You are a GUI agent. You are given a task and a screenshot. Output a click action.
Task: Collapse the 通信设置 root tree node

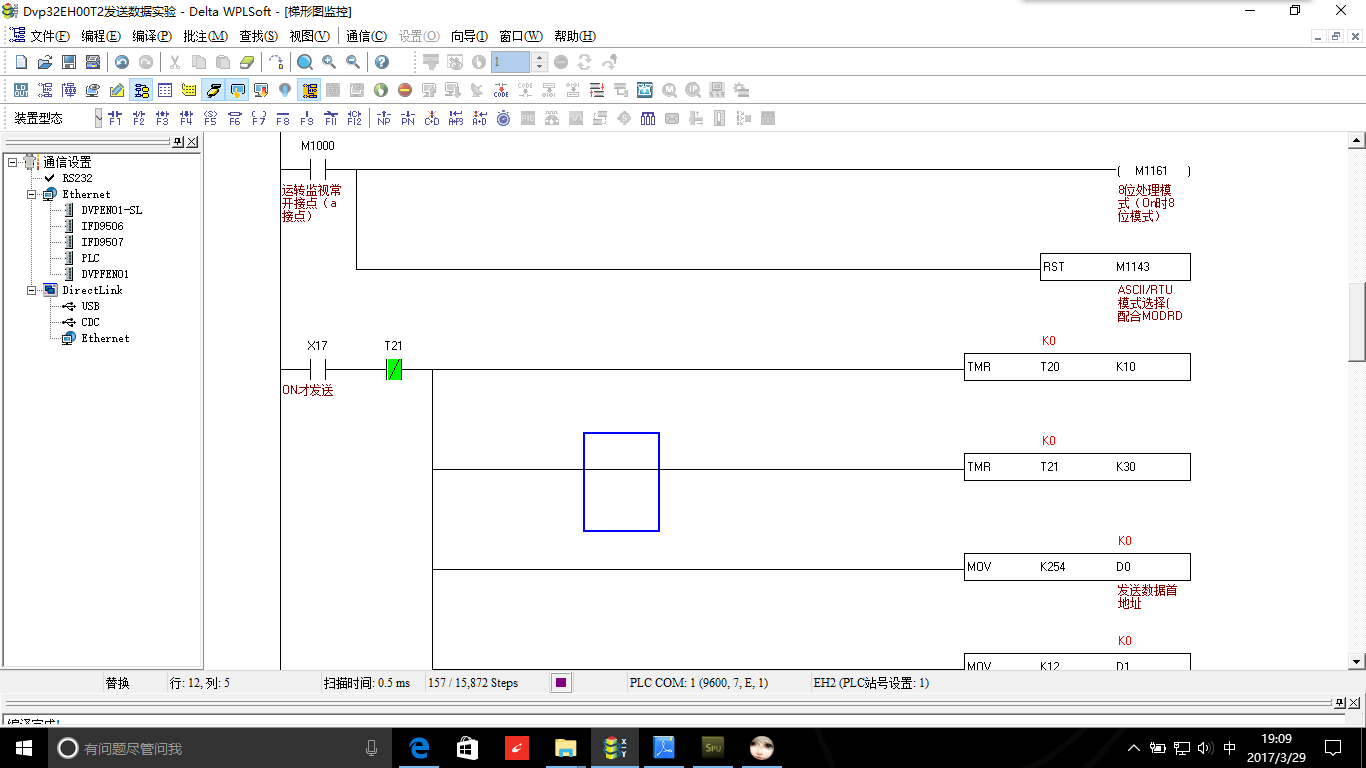pos(13,162)
